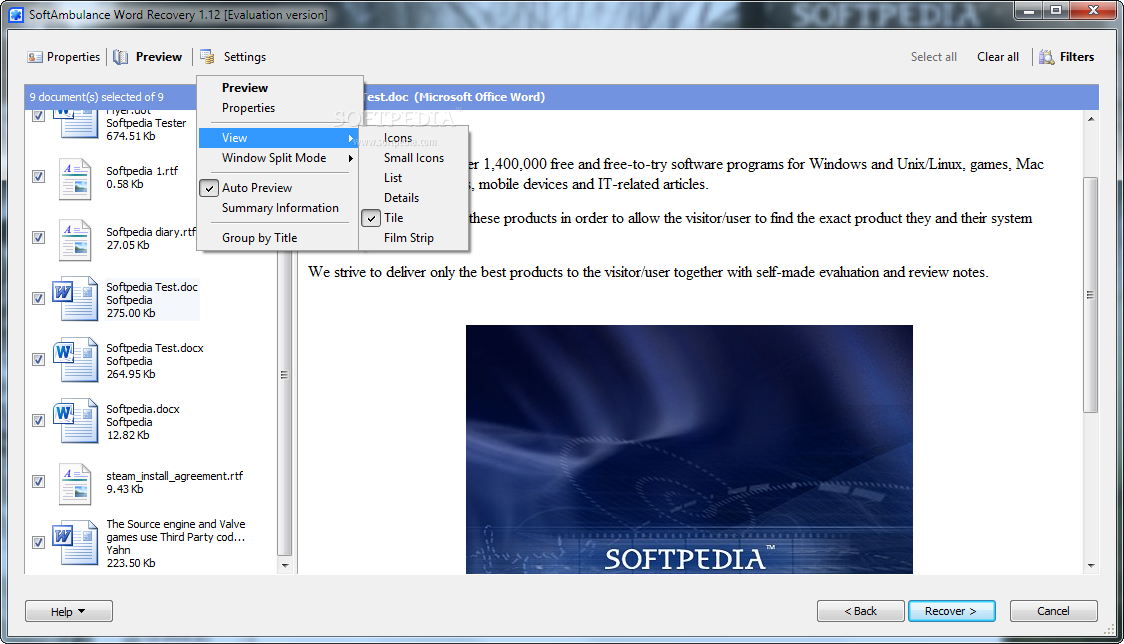Toggle Auto Preview in context menu
The image size is (1124, 644).
pyautogui.click(x=278, y=188)
